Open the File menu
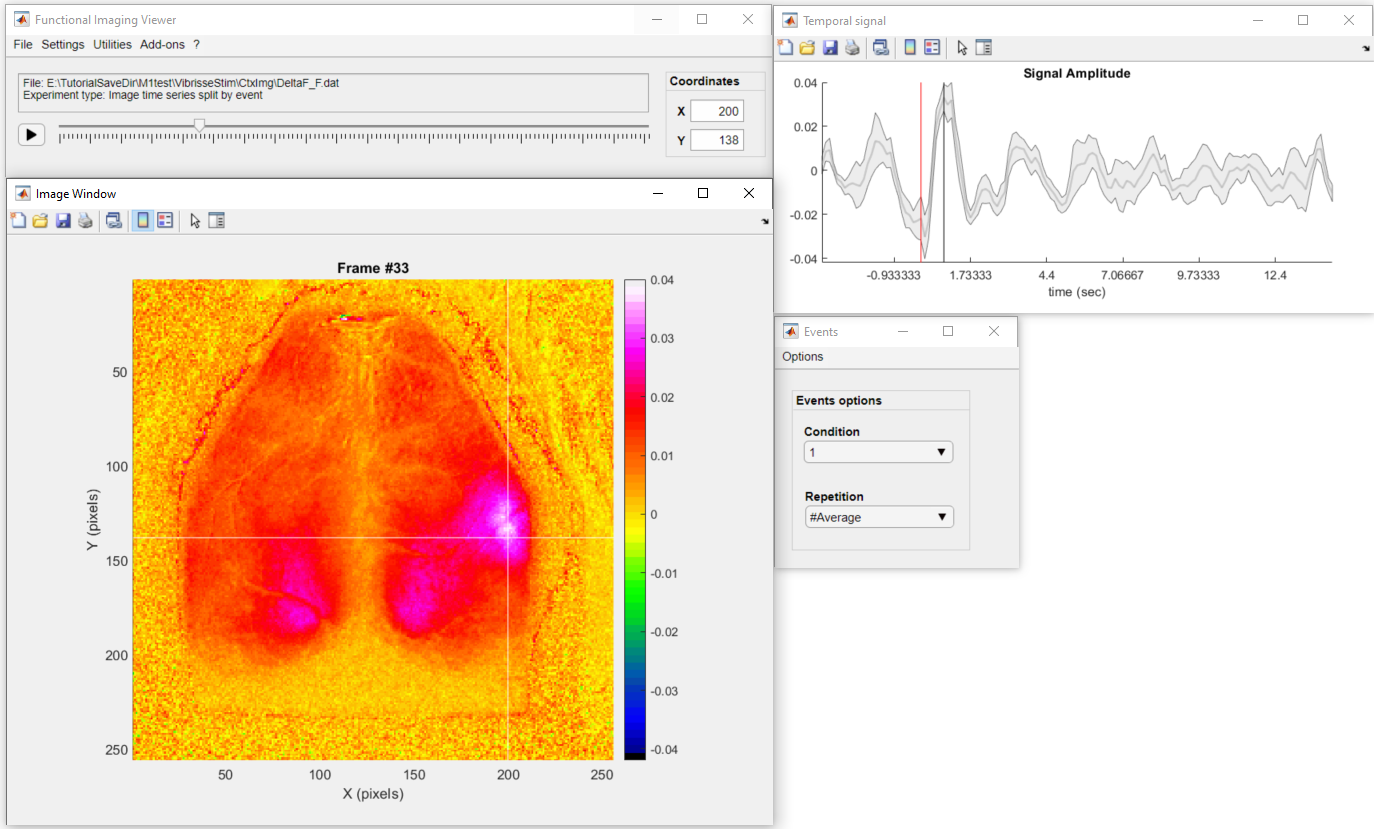Screen dimensions: 1374x829 [x=23, y=45]
